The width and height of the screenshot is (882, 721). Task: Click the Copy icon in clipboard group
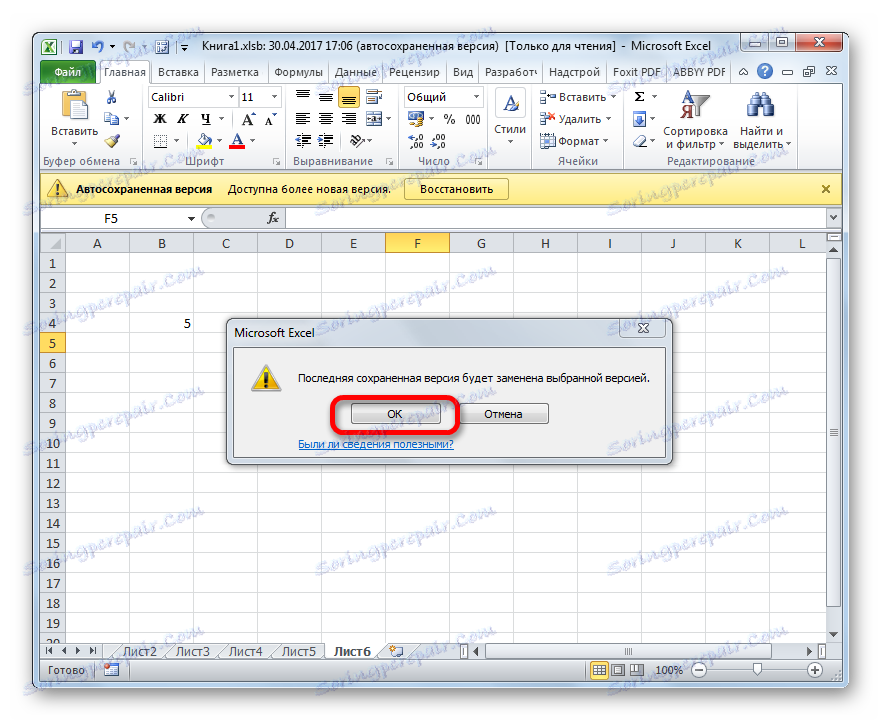click(x=111, y=119)
